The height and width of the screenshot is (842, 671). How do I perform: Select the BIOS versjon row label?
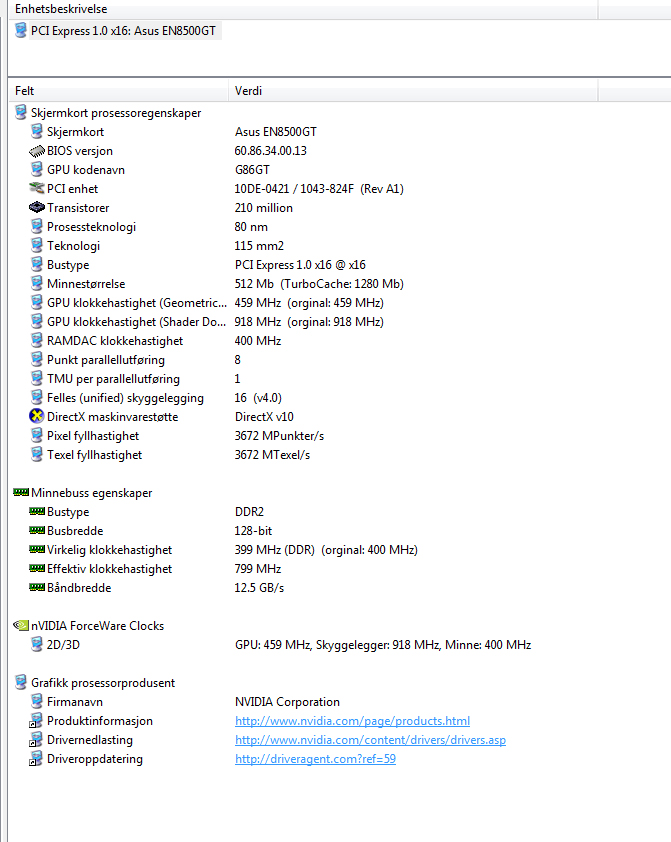79,151
